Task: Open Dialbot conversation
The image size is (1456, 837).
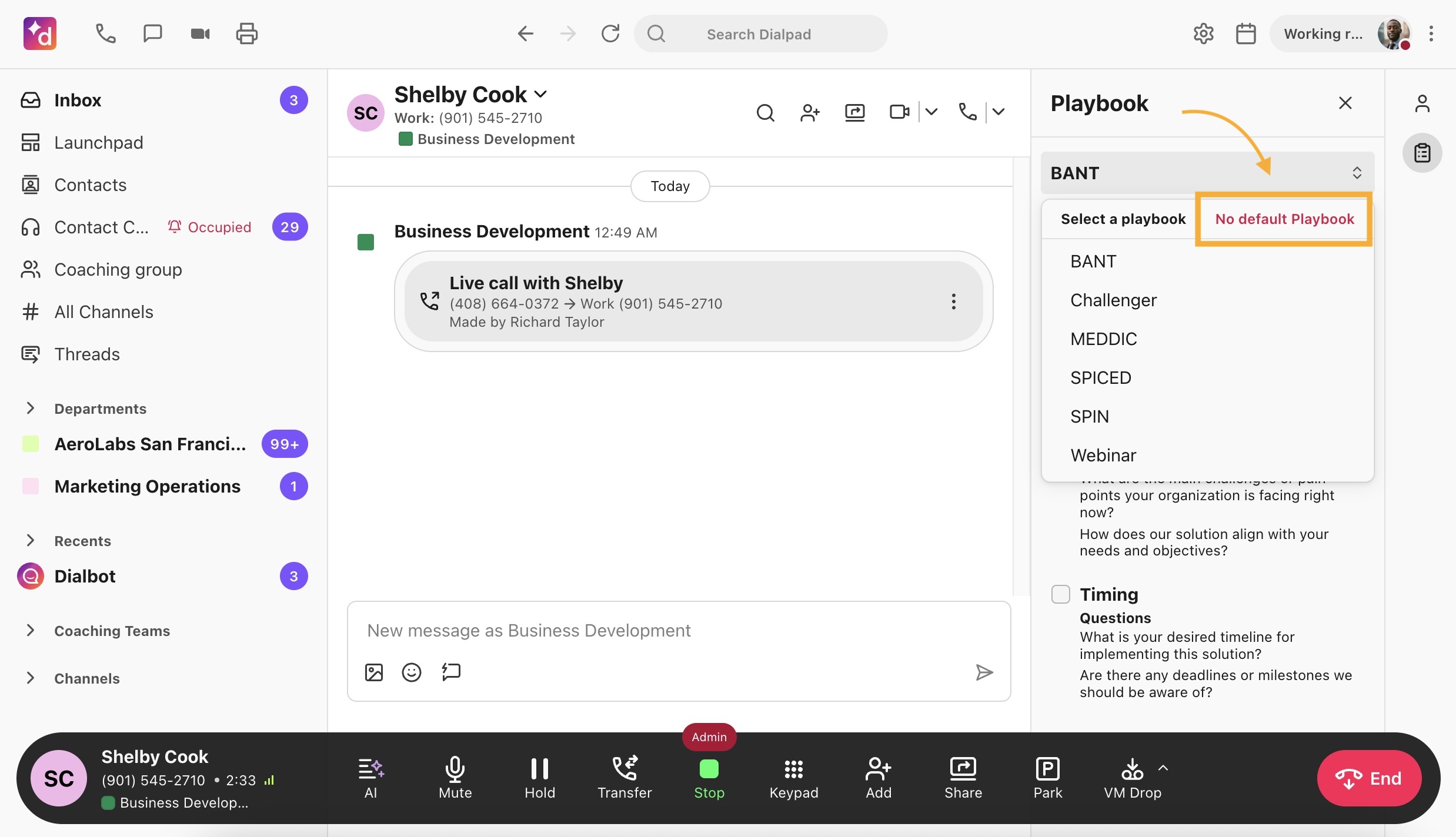Action: point(163,576)
